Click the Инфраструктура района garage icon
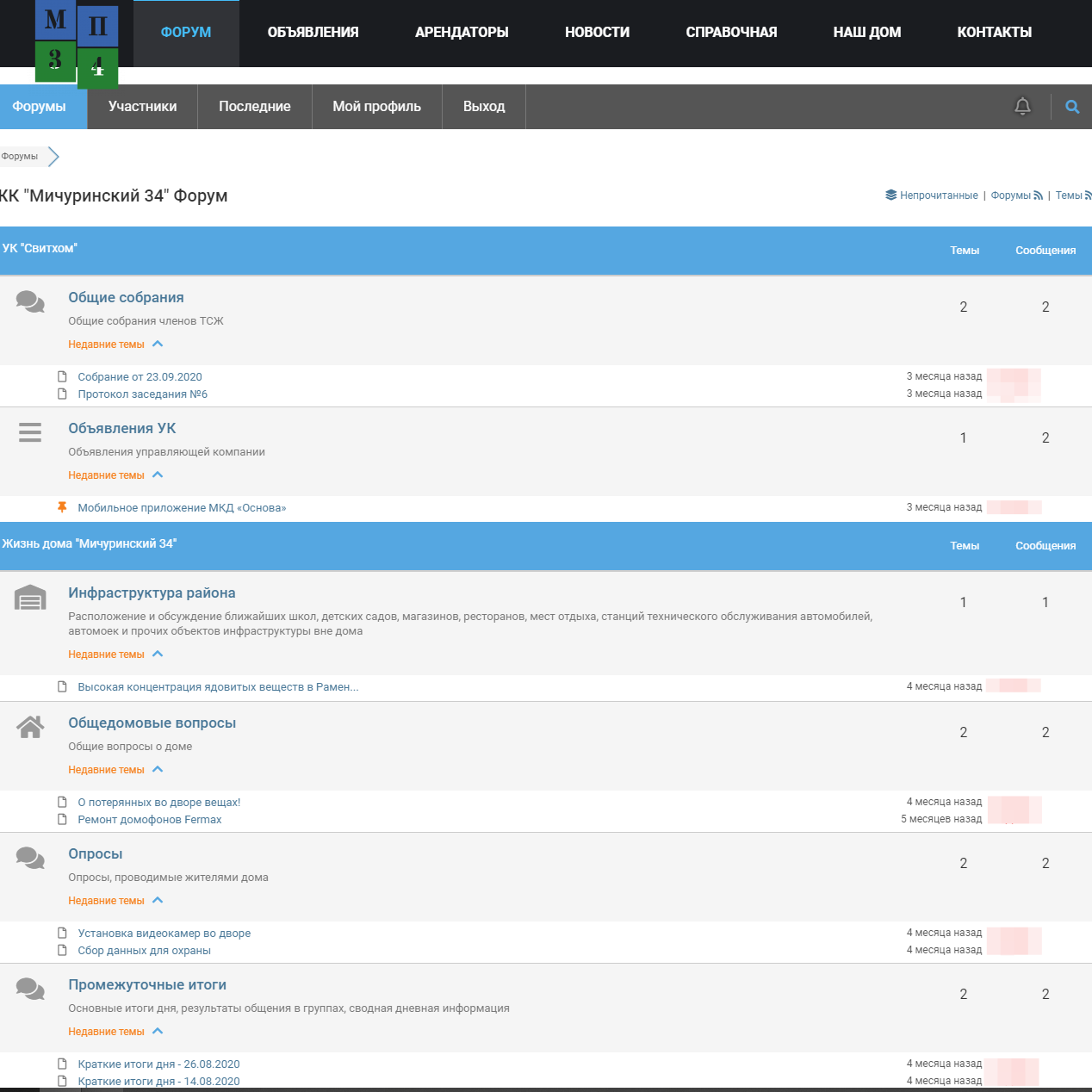Screen dimensions: 1092x1092 pyautogui.click(x=30, y=598)
